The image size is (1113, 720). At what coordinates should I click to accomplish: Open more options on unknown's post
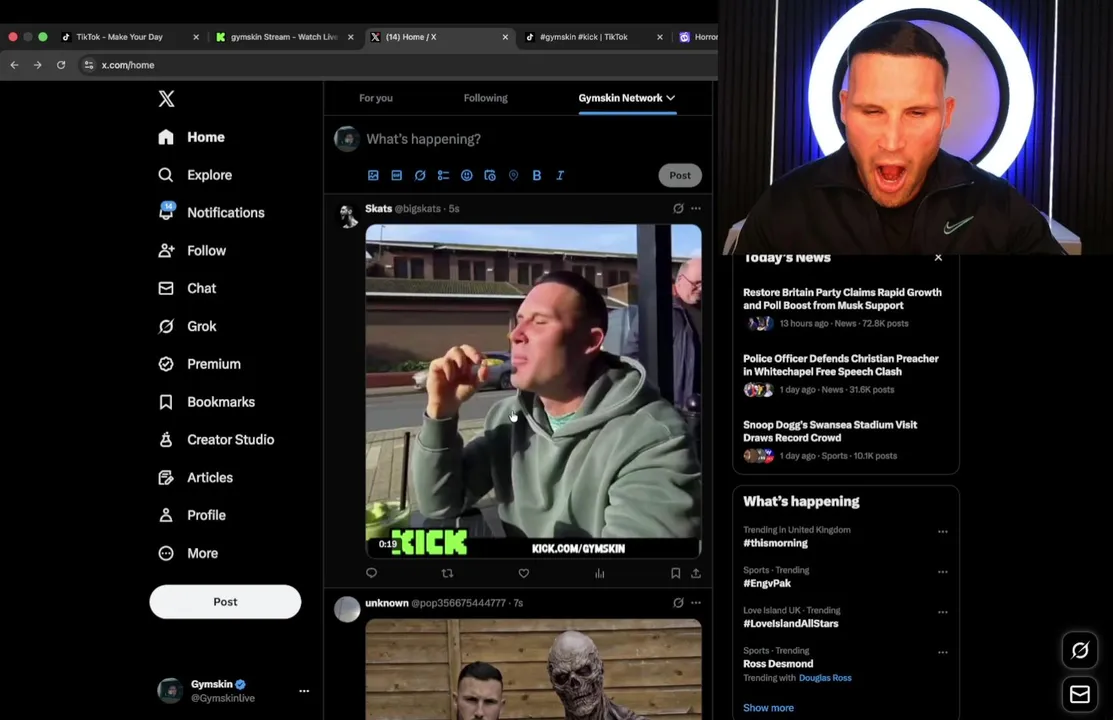696,603
